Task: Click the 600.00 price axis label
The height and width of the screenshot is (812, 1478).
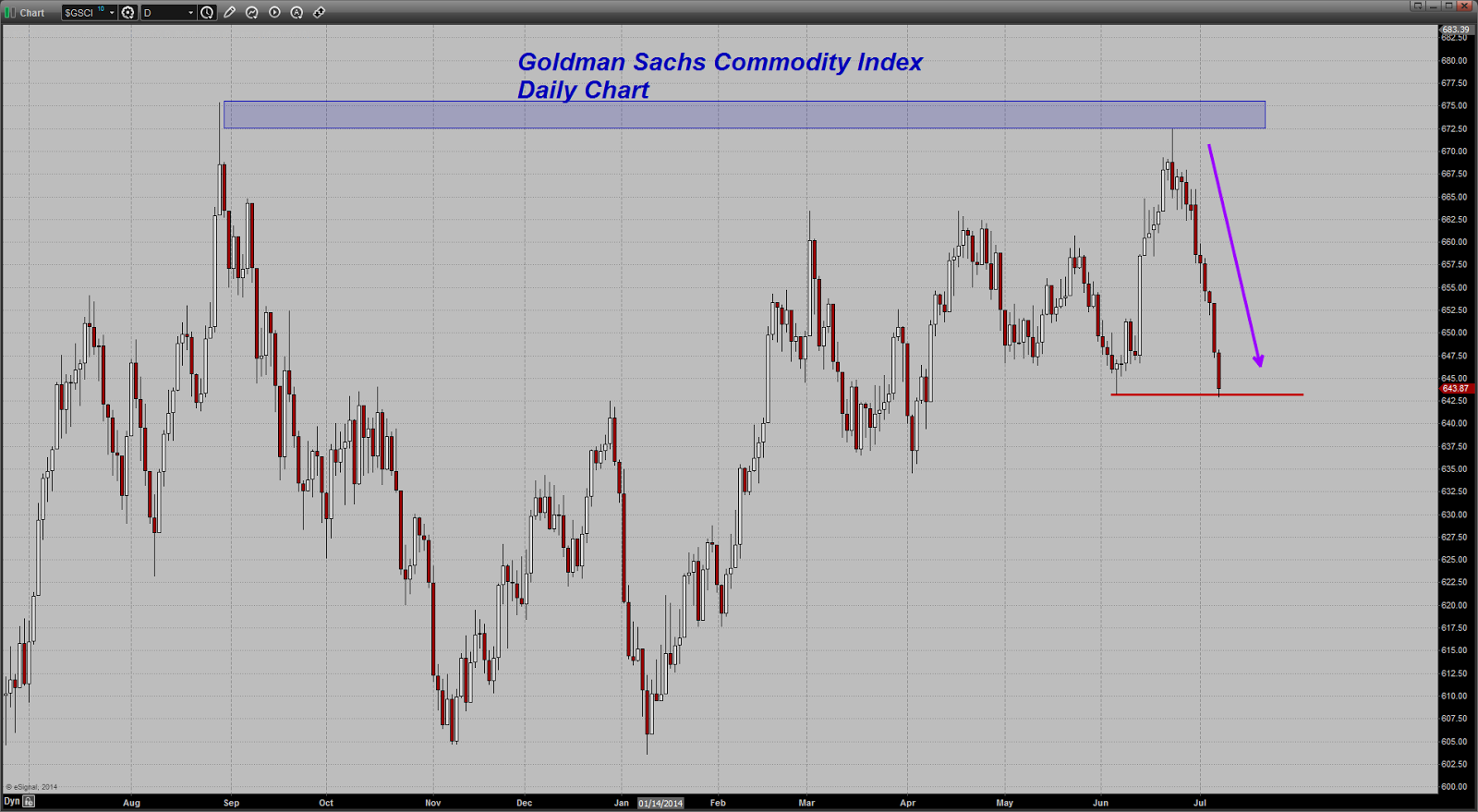Action: [1454, 787]
